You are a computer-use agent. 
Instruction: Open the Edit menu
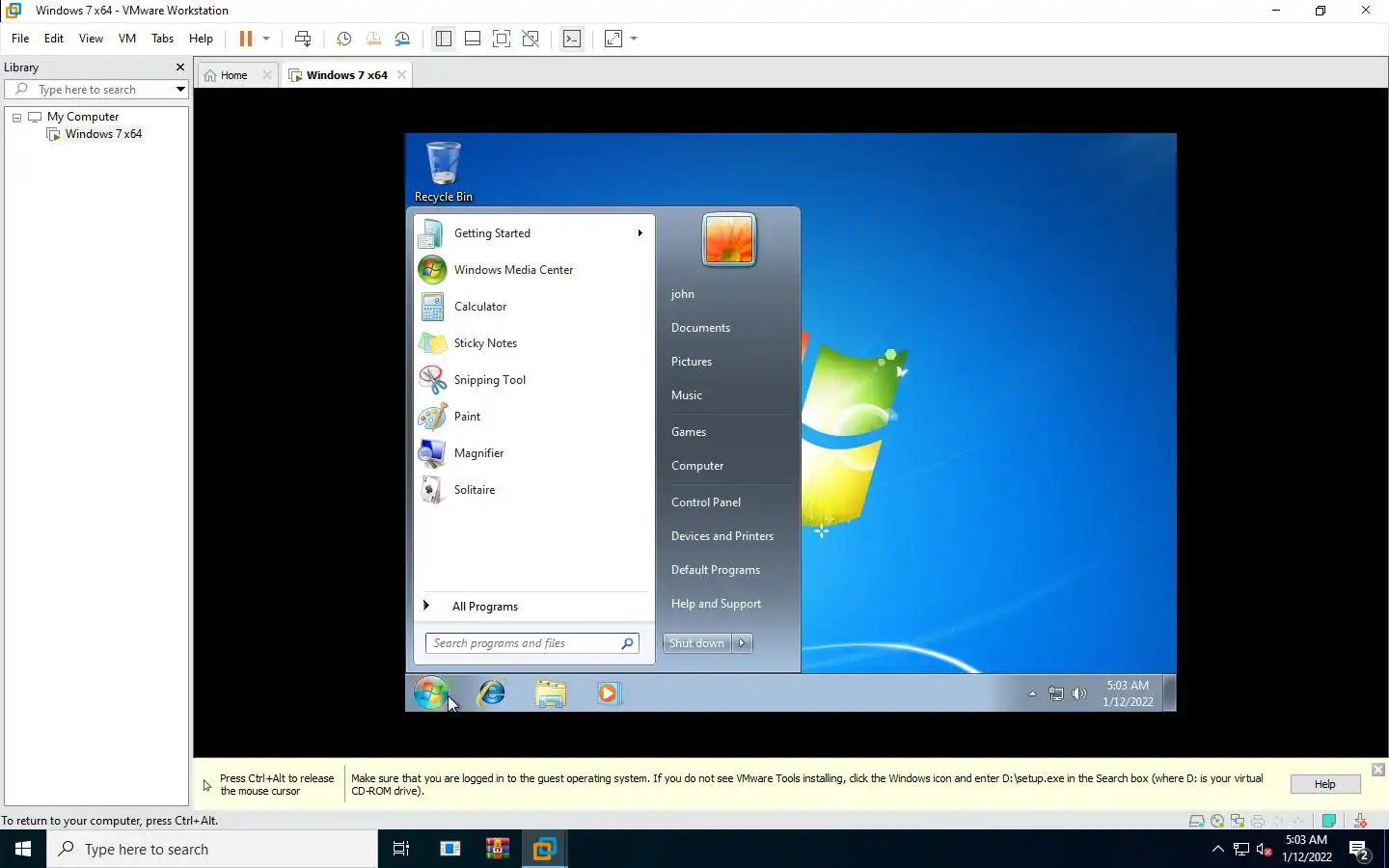(x=54, y=39)
